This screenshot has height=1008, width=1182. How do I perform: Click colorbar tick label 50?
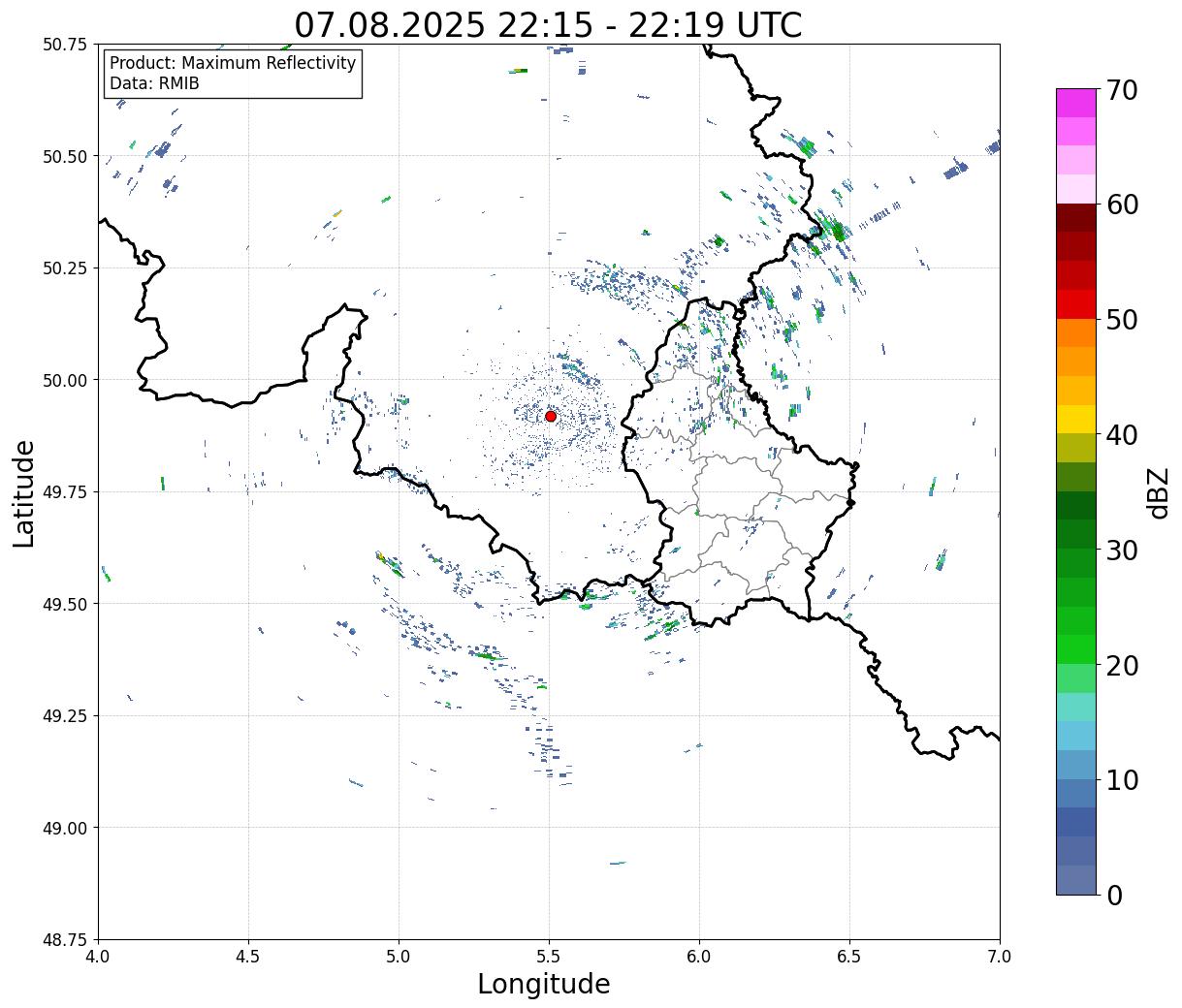pyautogui.click(x=1123, y=320)
